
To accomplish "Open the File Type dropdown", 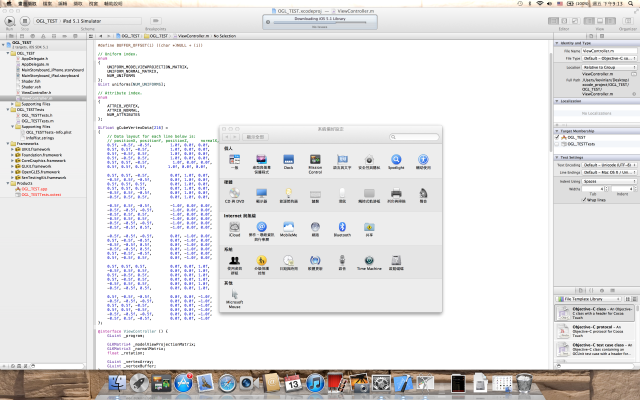I will (609, 59).
